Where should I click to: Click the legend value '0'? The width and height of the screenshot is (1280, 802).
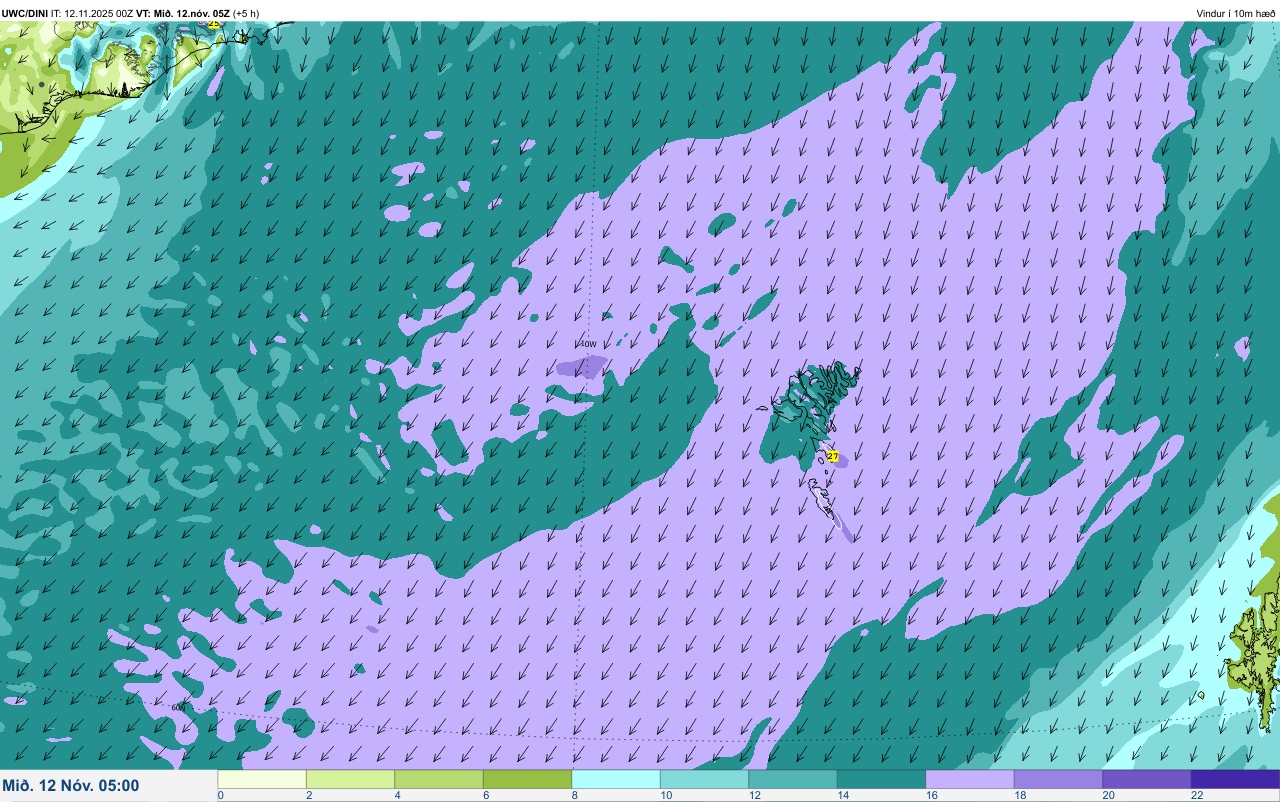(x=220, y=795)
